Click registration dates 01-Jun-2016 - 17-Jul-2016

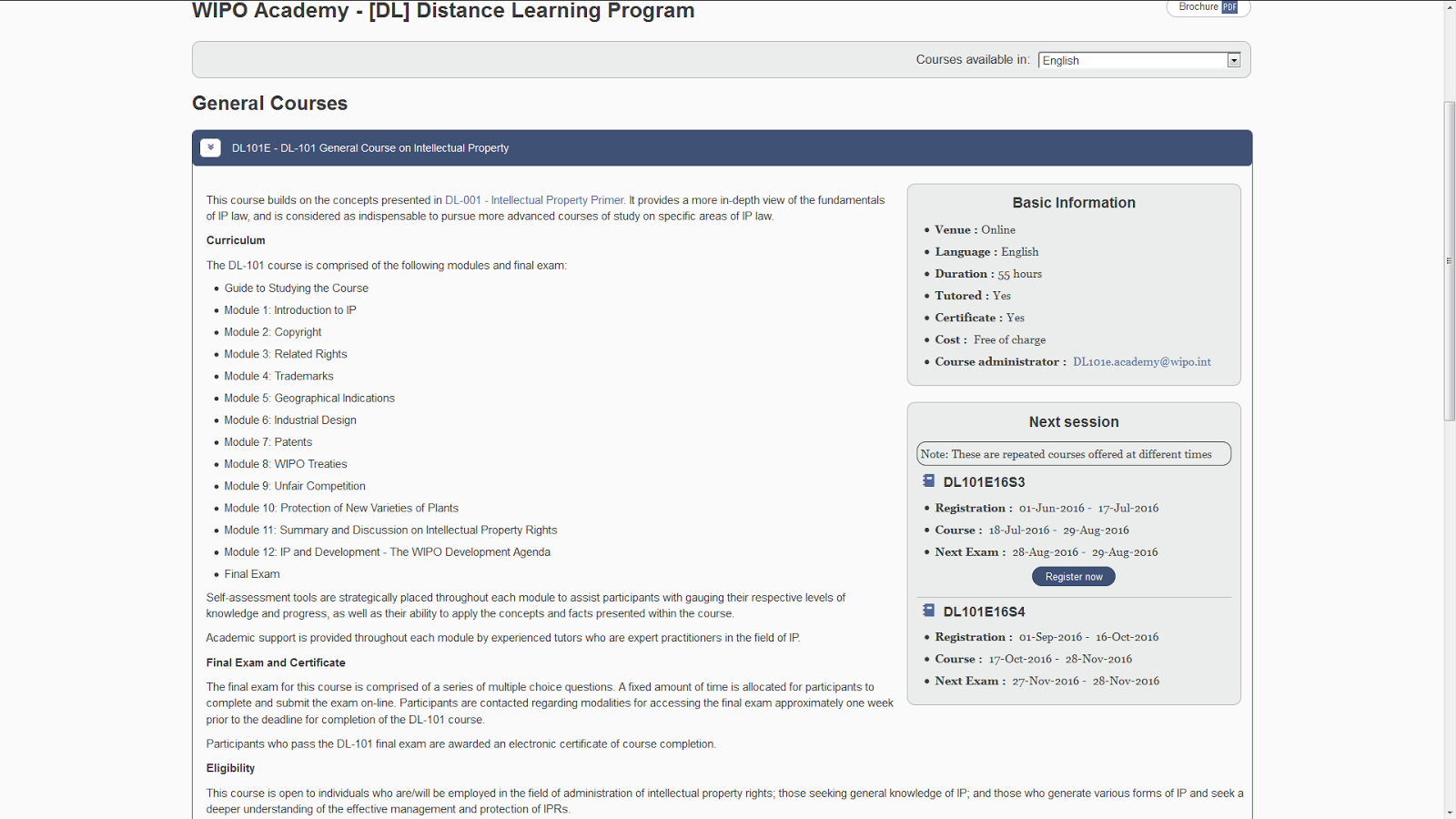coord(1089,508)
